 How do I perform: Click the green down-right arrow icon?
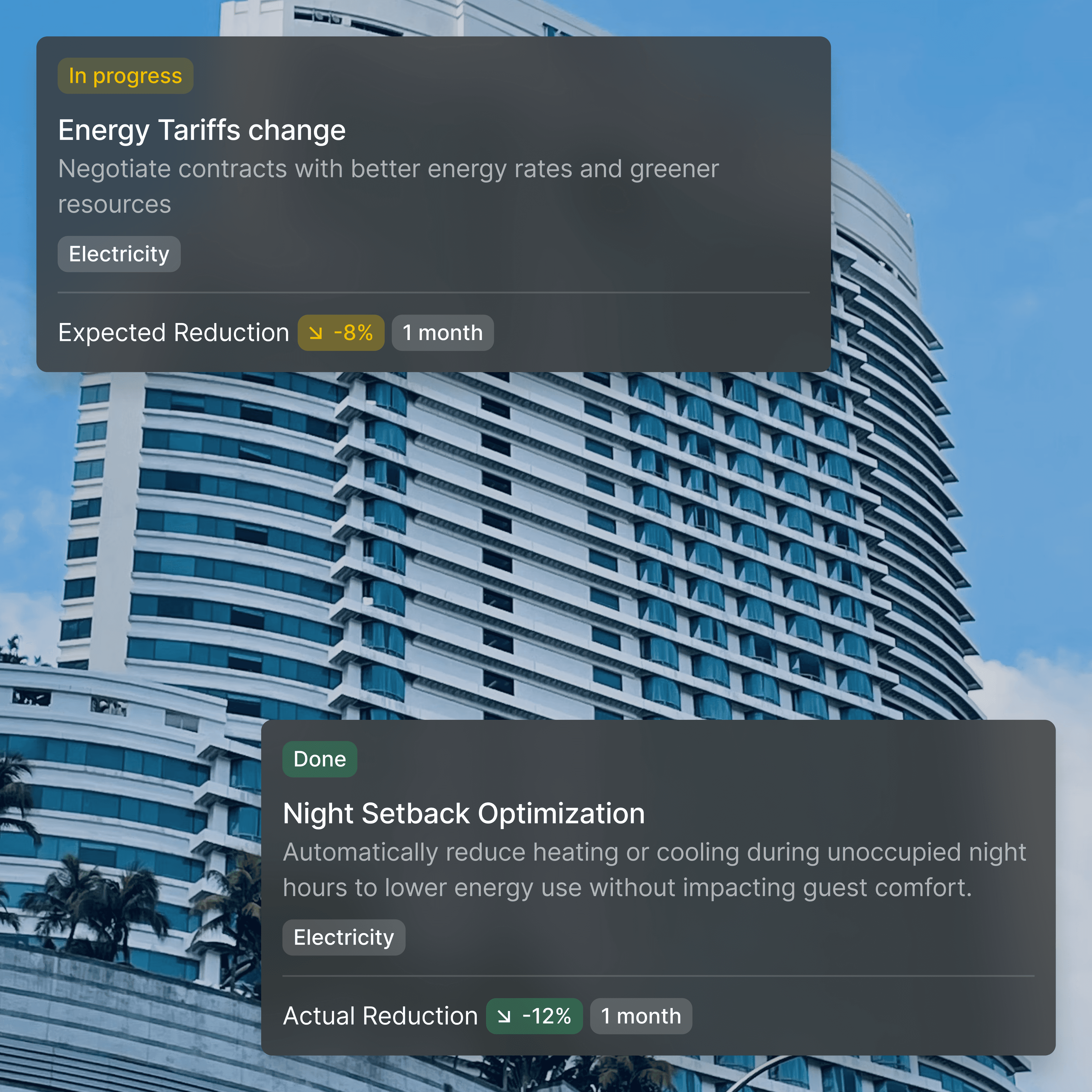click(x=504, y=1016)
